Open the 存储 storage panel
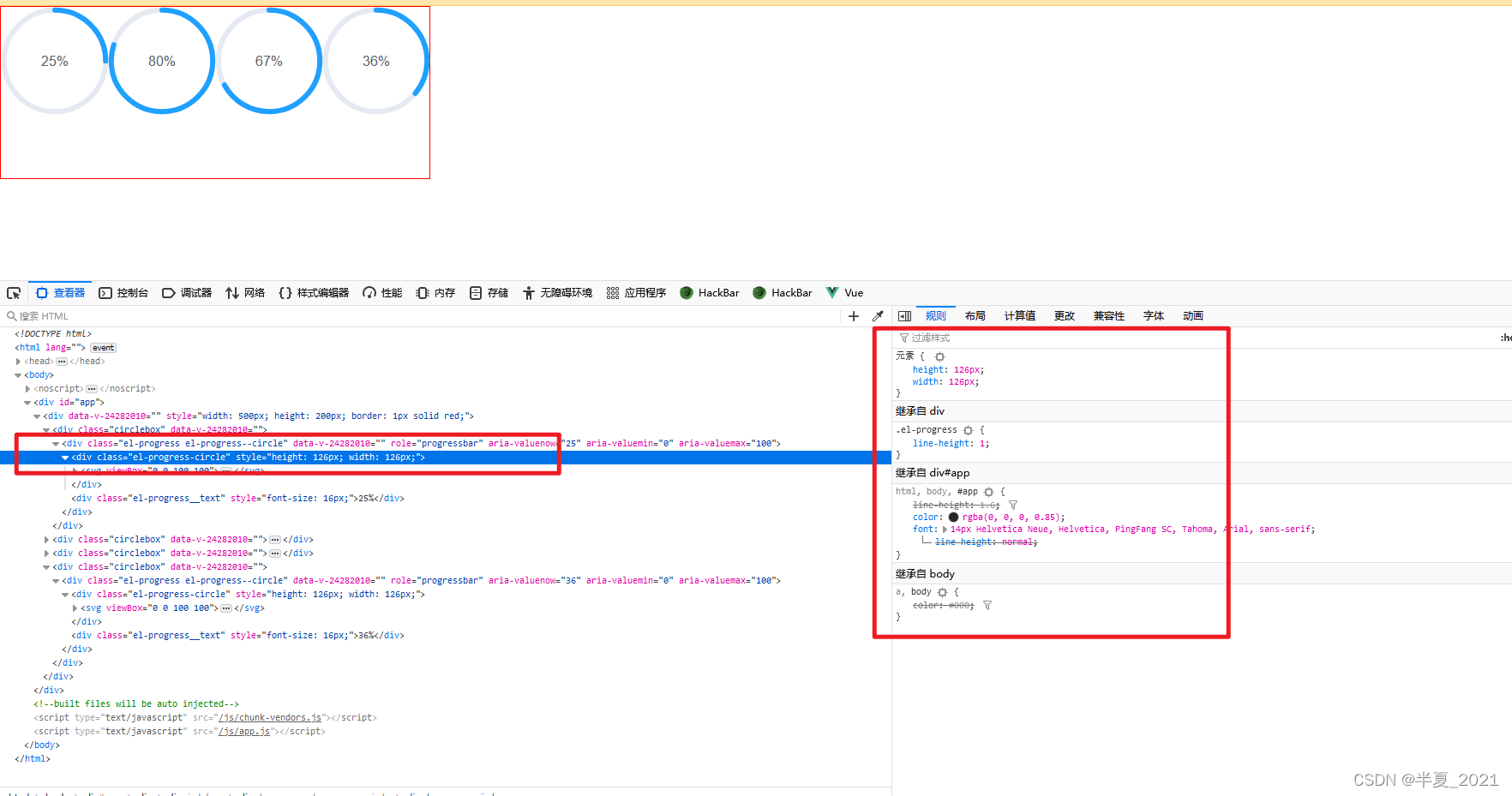Image resolution: width=1512 pixels, height=796 pixels. (x=489, y=293)
